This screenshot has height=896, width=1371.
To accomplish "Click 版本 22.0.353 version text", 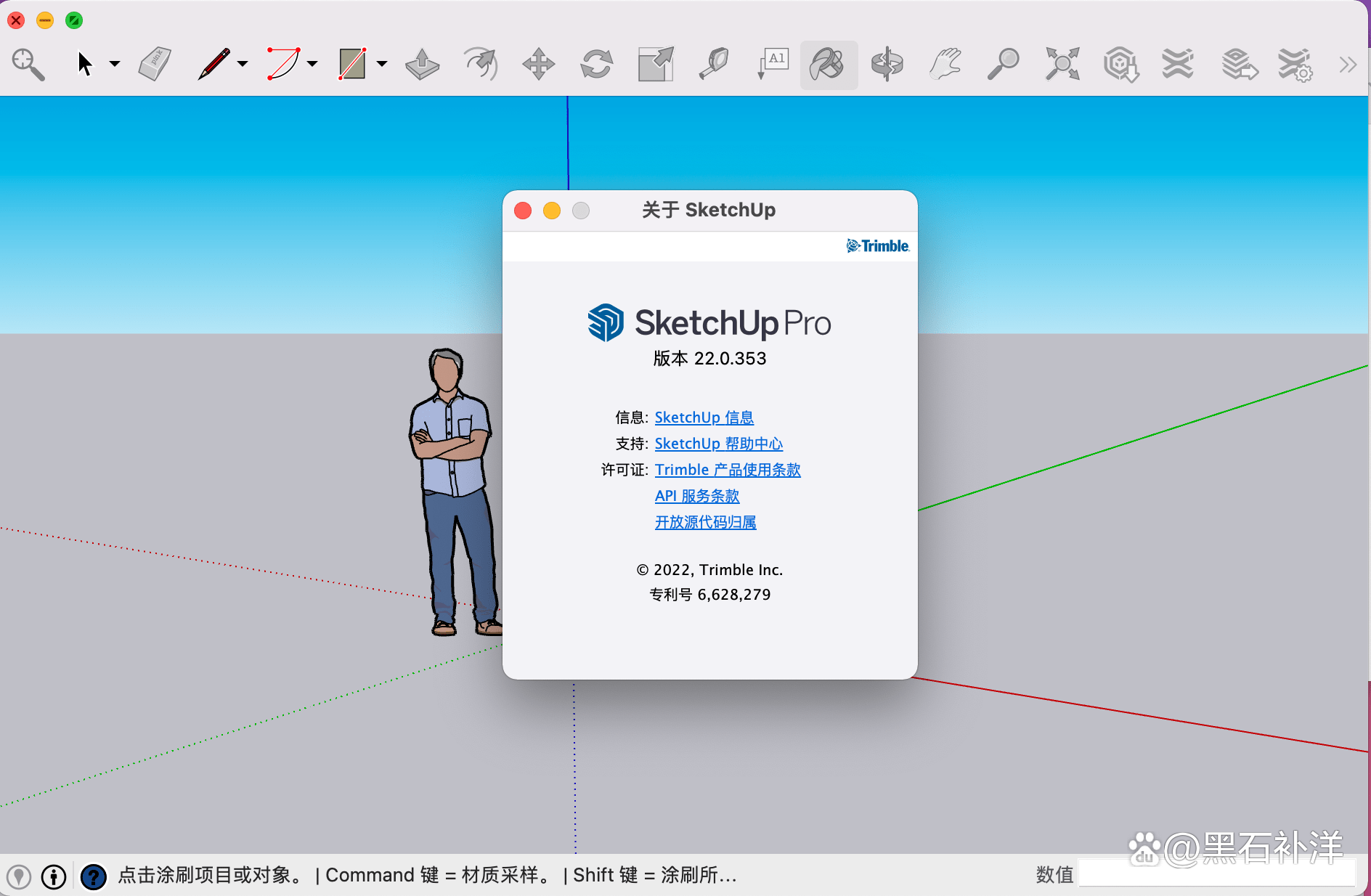I will coord(709,359).
